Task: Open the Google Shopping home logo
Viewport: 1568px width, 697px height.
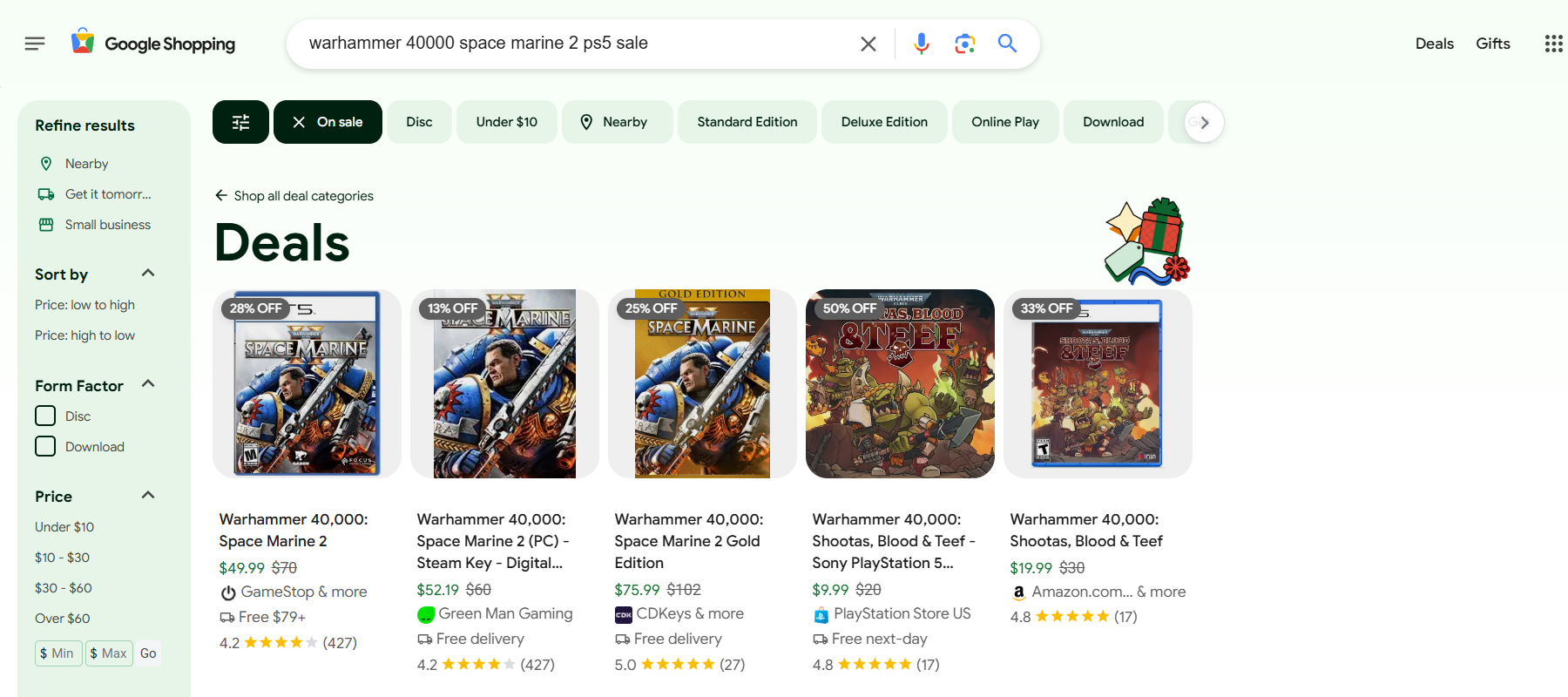Action: click(x=153, y=43)
